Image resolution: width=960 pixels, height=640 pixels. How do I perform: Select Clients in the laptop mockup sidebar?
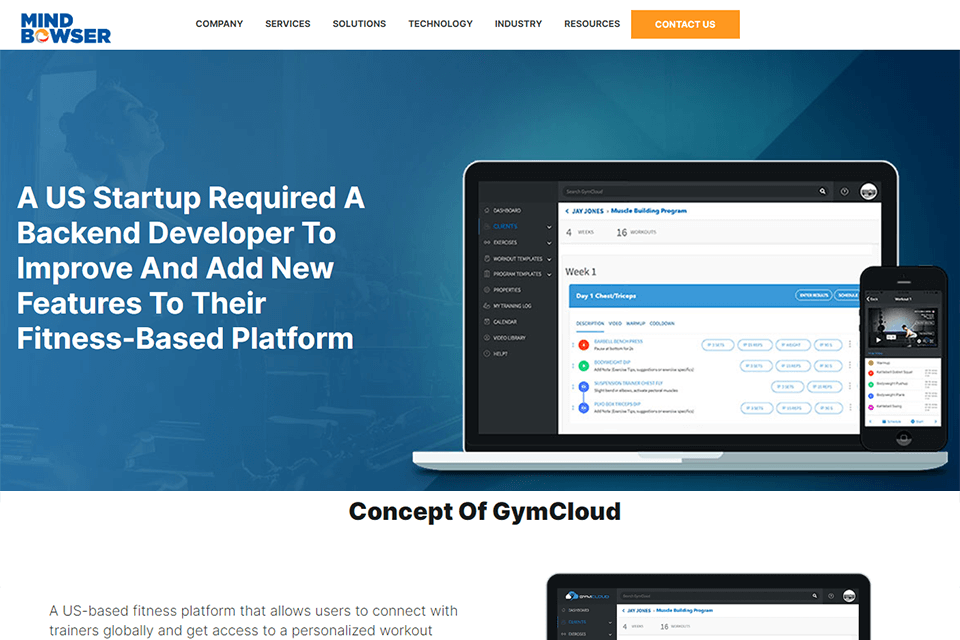click(505, 226)
